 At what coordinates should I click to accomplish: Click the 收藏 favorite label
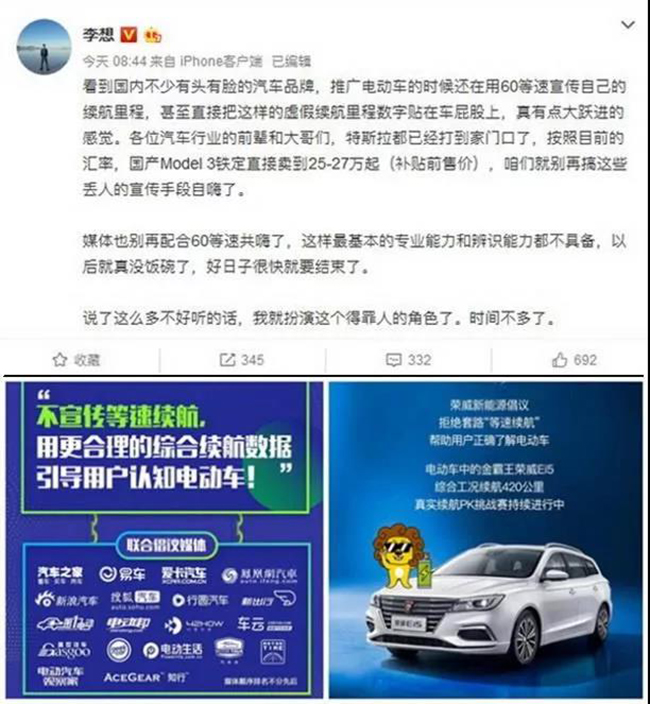pyautogui.click(x=87, y=360)
